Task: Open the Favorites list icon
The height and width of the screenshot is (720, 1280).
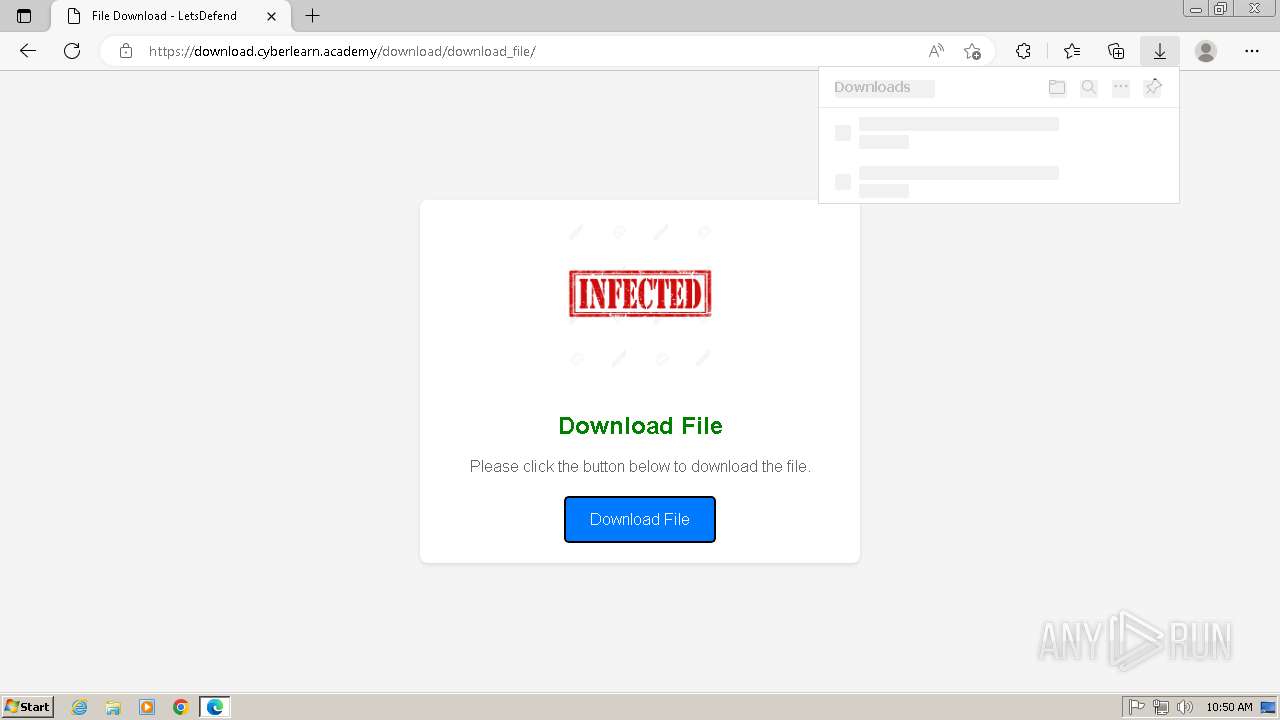Action: click(x=1072, y=51)
